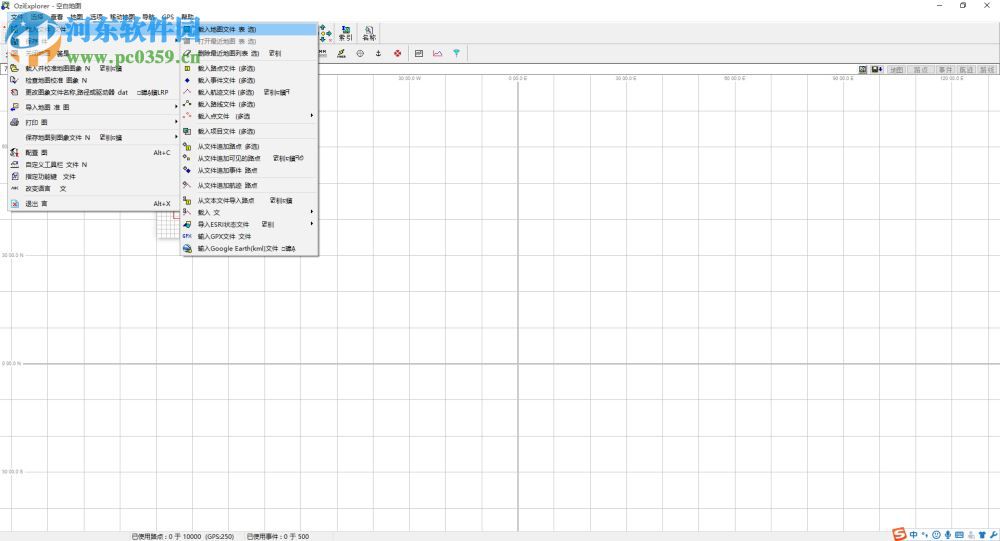This screenshot has height=541, width=1000.
Task: Choose 检查地图校准 entry
Action: (x=93, y=80)
